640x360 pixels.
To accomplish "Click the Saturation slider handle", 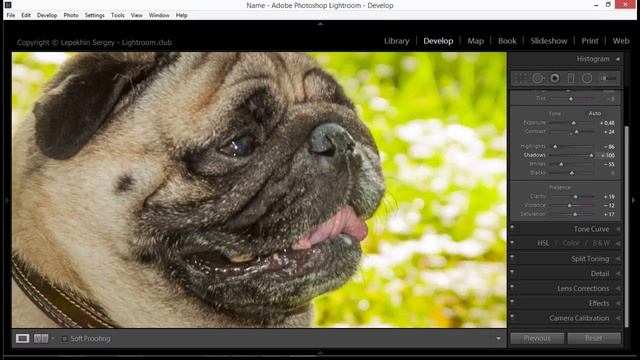I will coord(575,214).
